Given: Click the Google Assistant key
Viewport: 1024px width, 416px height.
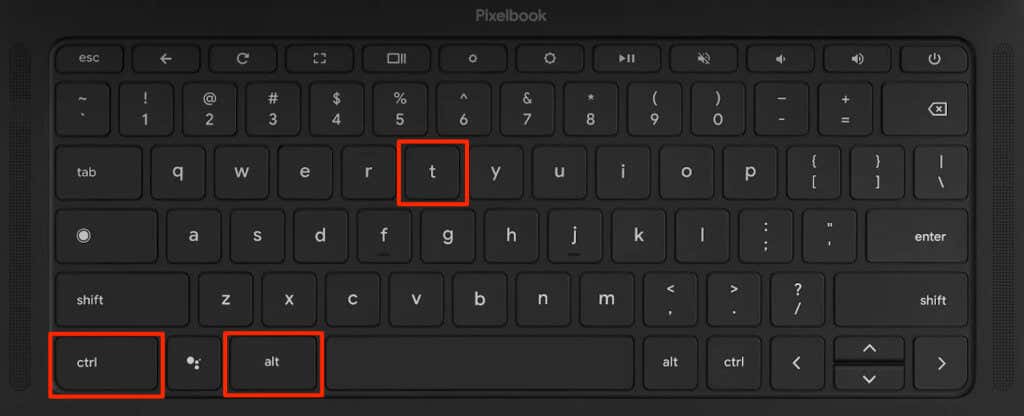Looking at the screenshot, I should [x=194, y=362].
